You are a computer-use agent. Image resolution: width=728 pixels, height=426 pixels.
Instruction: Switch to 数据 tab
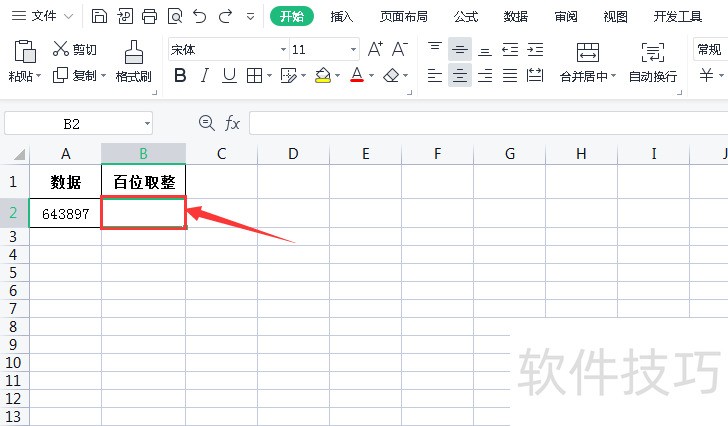[516, 17]
